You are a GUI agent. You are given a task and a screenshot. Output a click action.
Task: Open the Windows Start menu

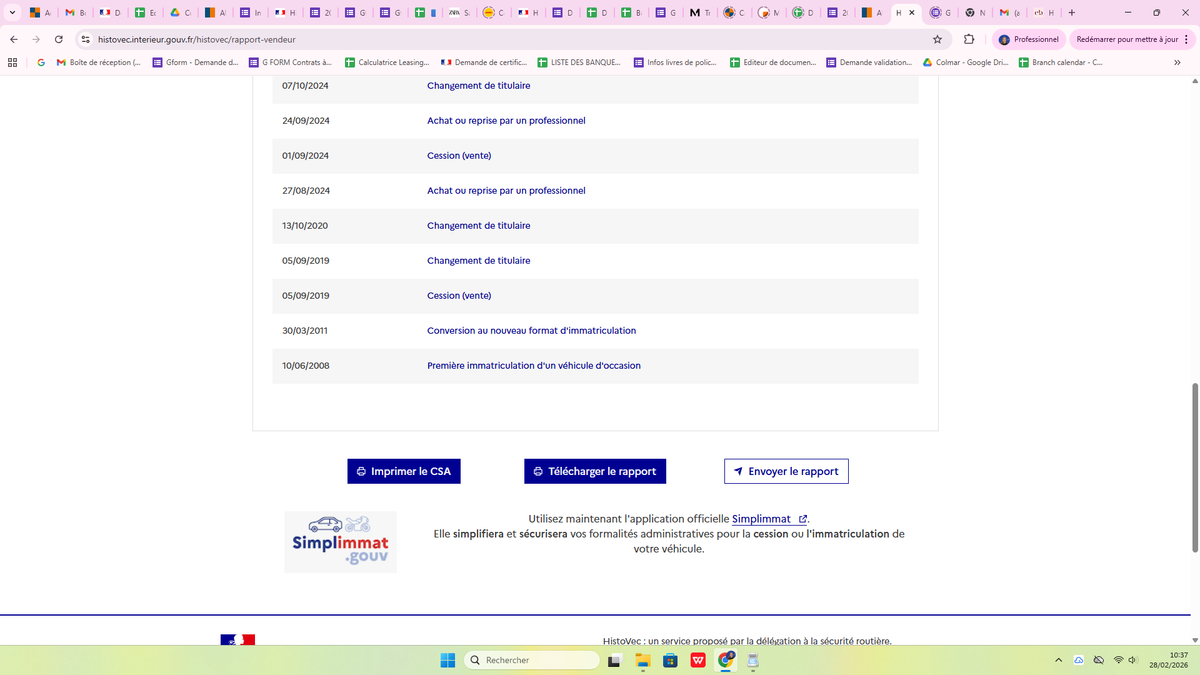pyautogui.click(x=448, y=660)
